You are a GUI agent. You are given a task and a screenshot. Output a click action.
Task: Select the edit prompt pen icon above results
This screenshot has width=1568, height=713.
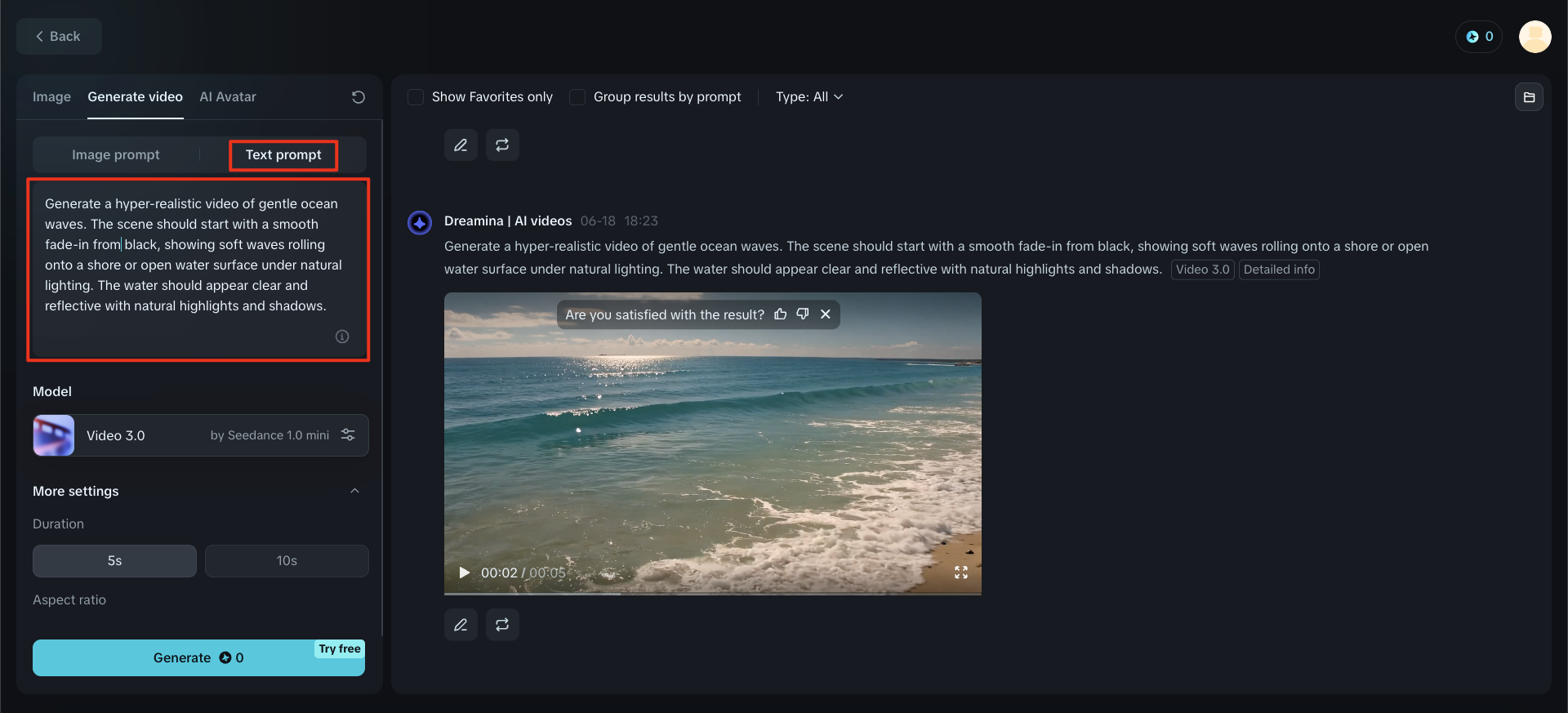click(x=461, y=145)
